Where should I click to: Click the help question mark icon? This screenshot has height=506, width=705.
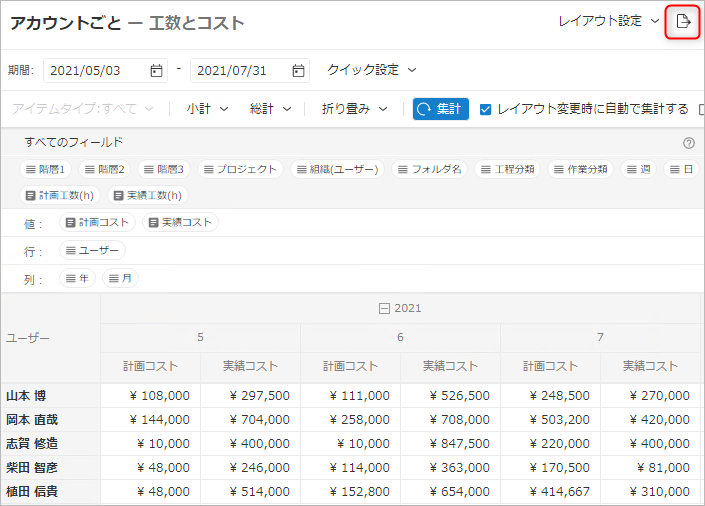(688, 143)
